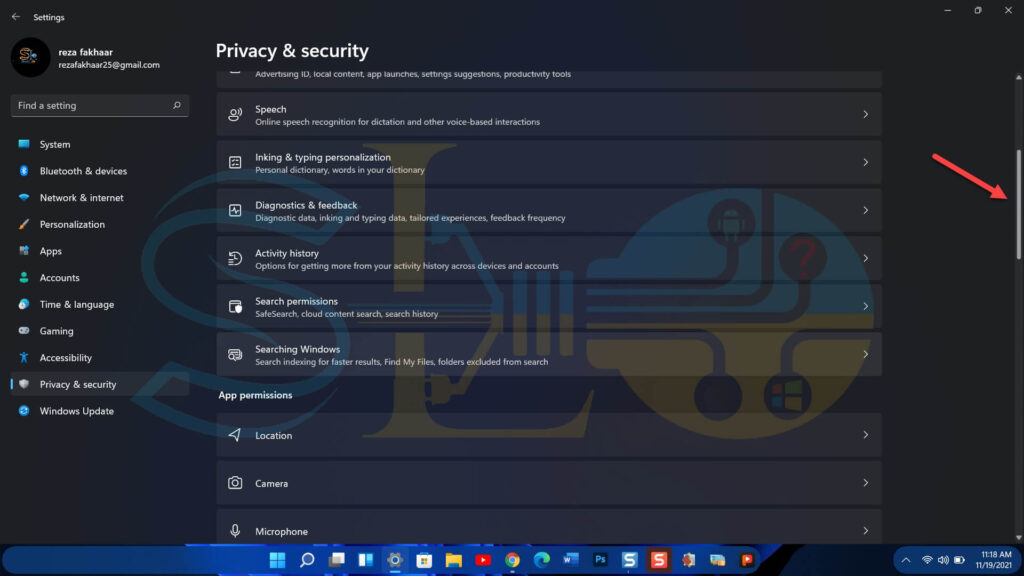
Task: Expand Diagnostics & feedback chevron
Action: tap(865, 210)
